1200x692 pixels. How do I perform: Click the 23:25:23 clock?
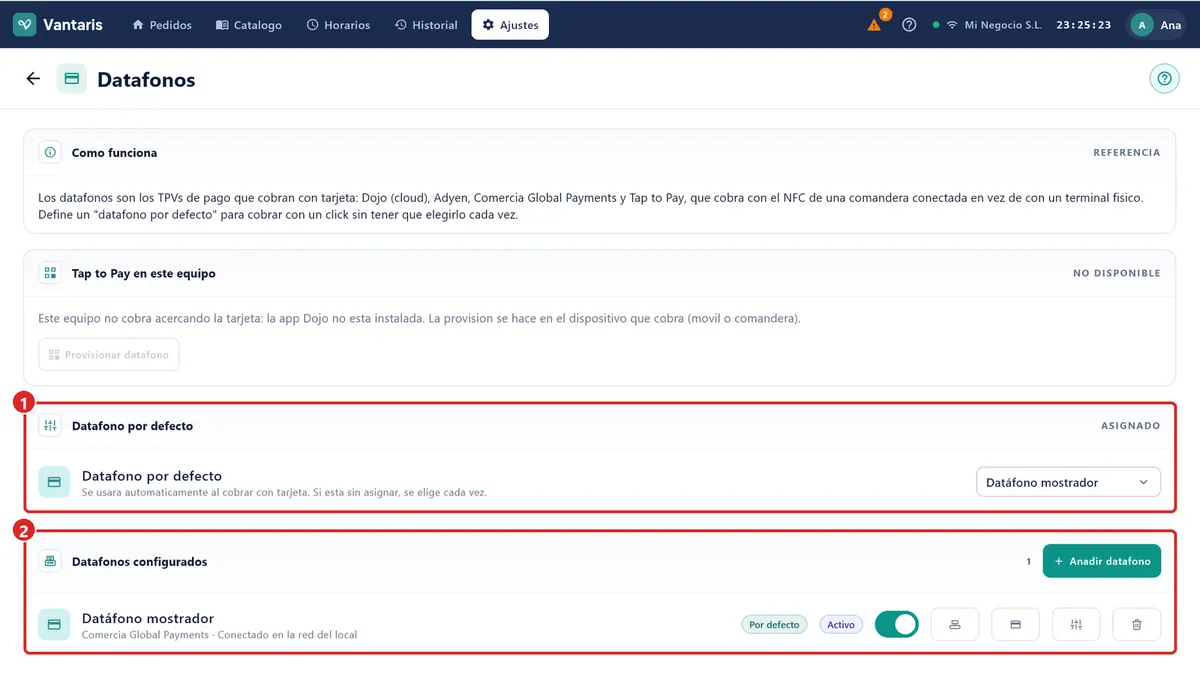1084,25
